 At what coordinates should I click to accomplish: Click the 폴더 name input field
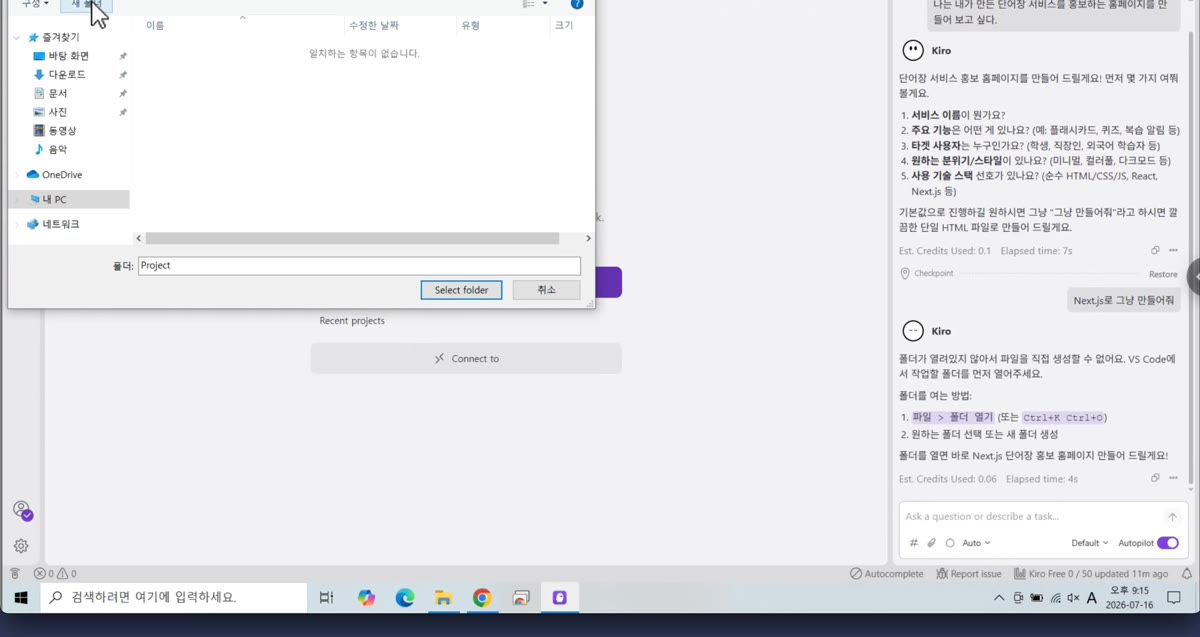pyautogui.click(x=359, y=266)
